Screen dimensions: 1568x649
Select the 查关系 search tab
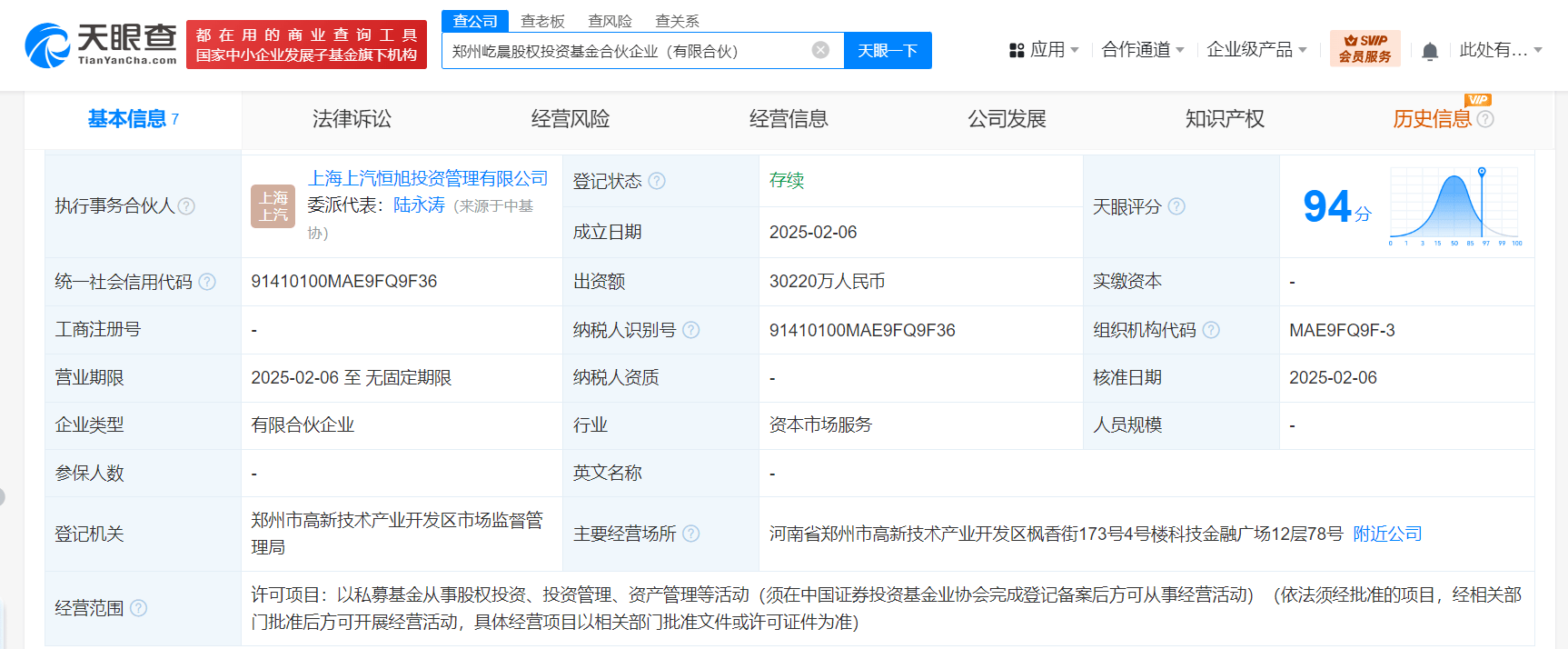point(677,21)
